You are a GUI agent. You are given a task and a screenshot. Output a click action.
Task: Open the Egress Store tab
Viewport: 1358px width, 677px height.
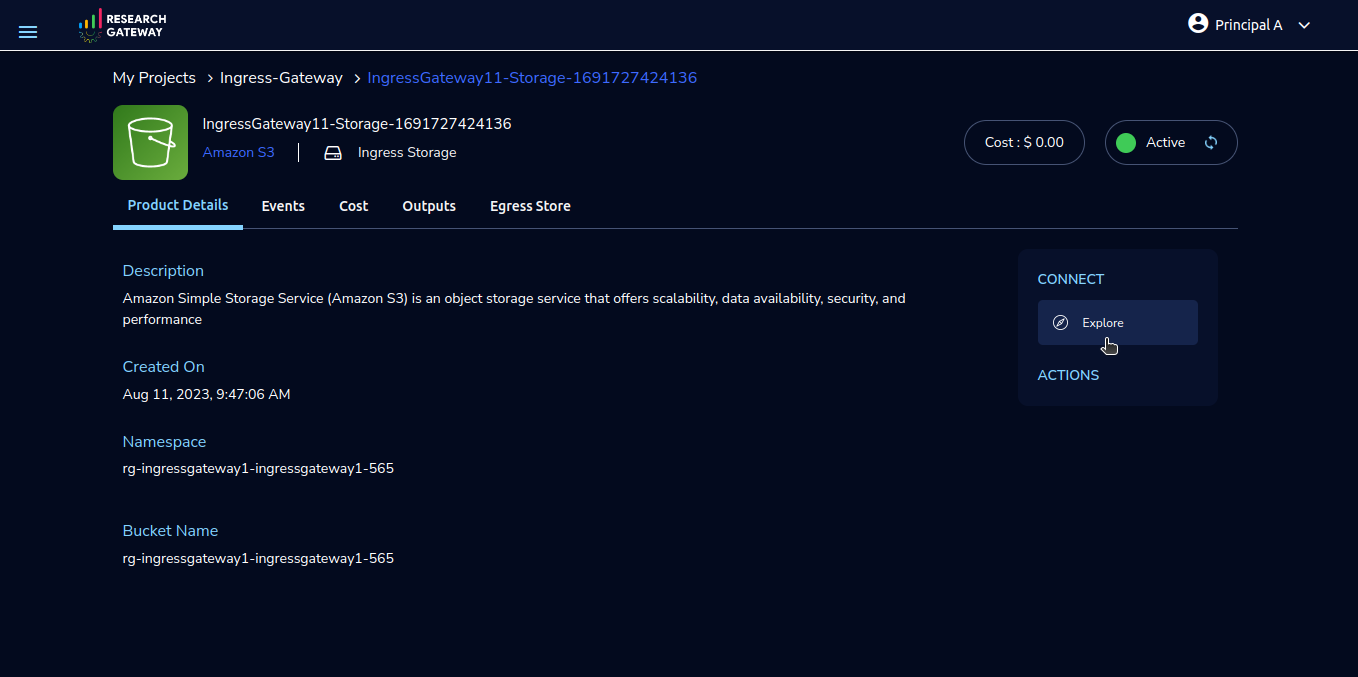(530, 206)
